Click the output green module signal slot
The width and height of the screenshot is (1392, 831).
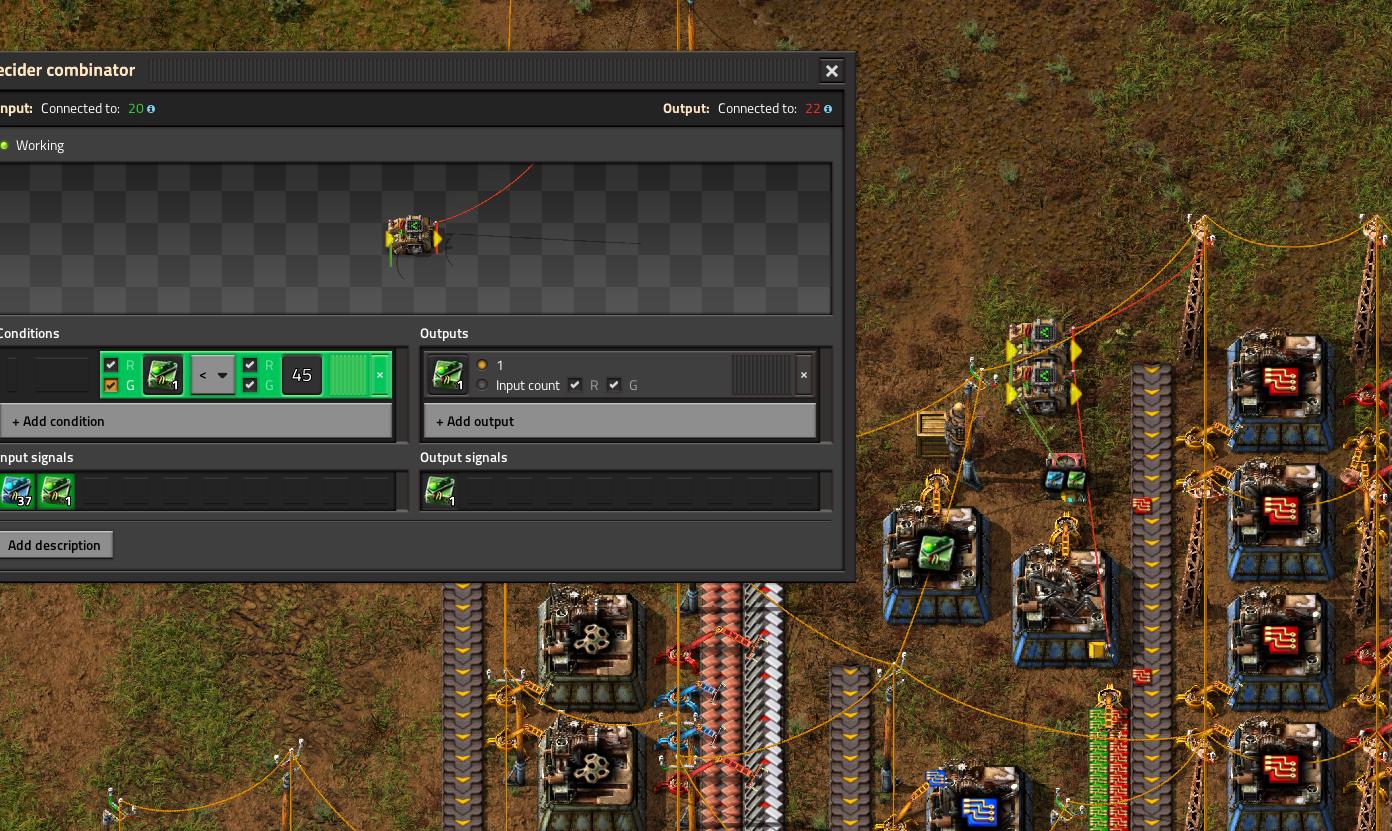[x=446, y=375]
